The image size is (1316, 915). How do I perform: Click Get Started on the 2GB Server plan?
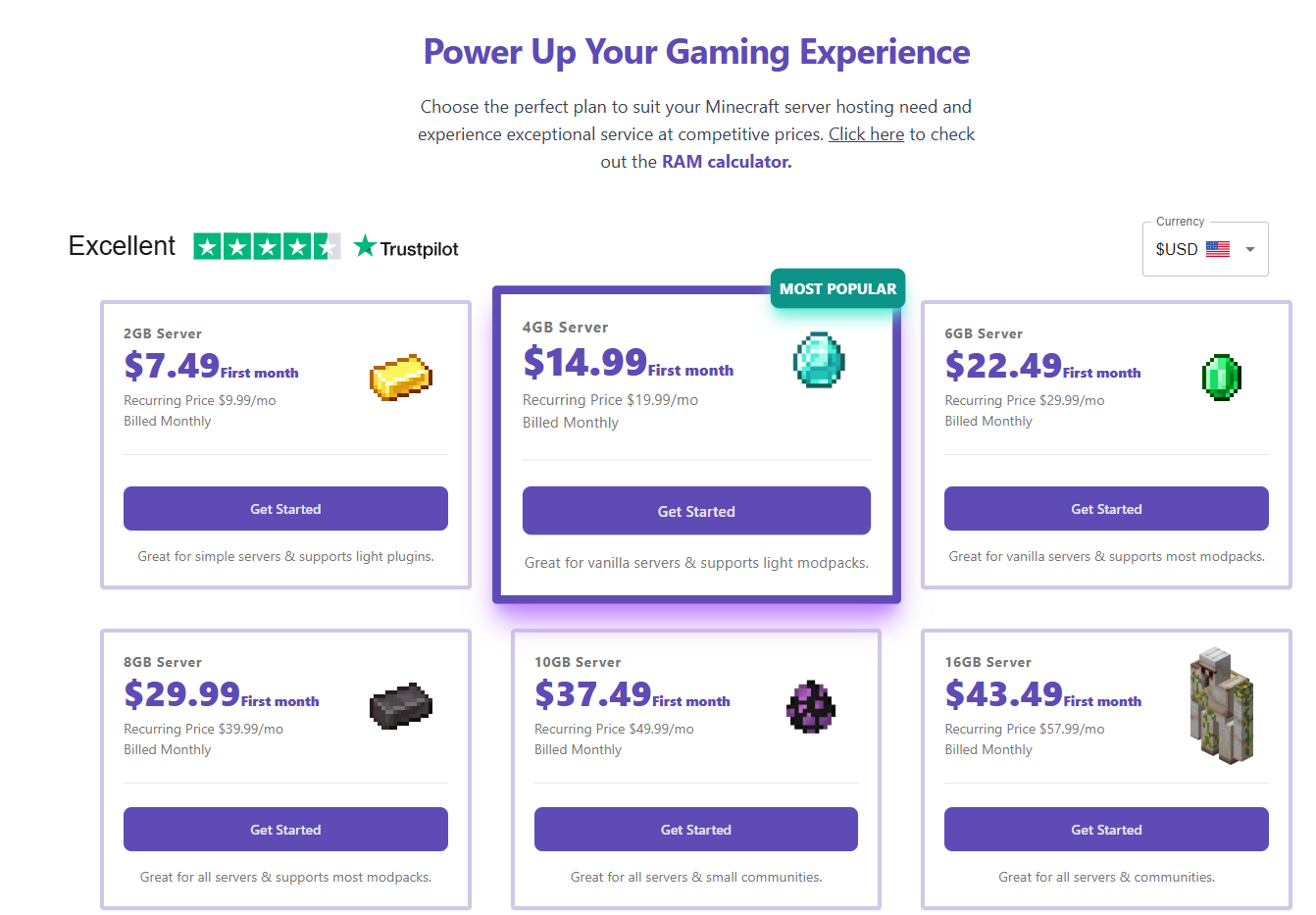285,508
